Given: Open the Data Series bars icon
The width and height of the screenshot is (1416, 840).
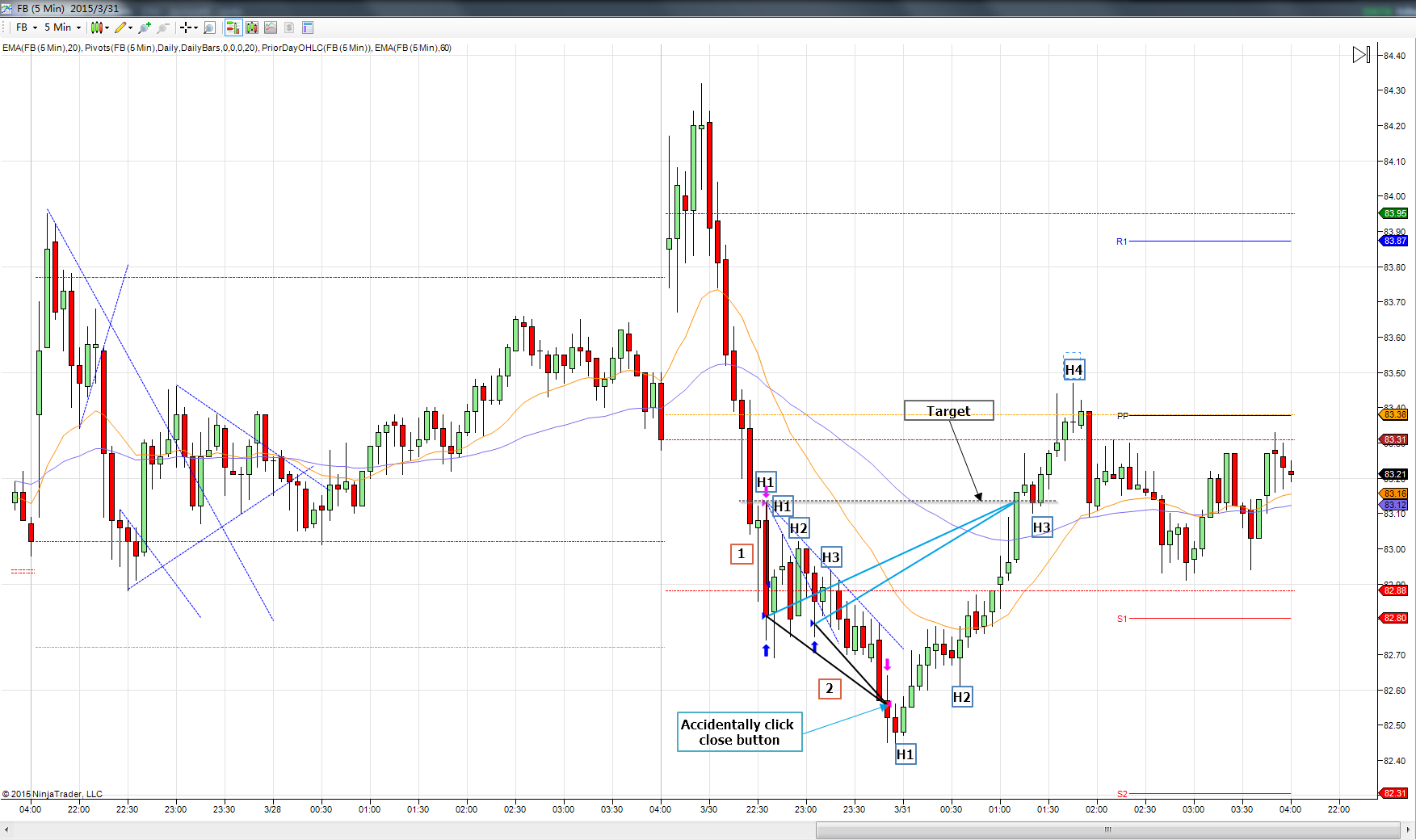Looking at the screenshot, I should coord(252,27).
